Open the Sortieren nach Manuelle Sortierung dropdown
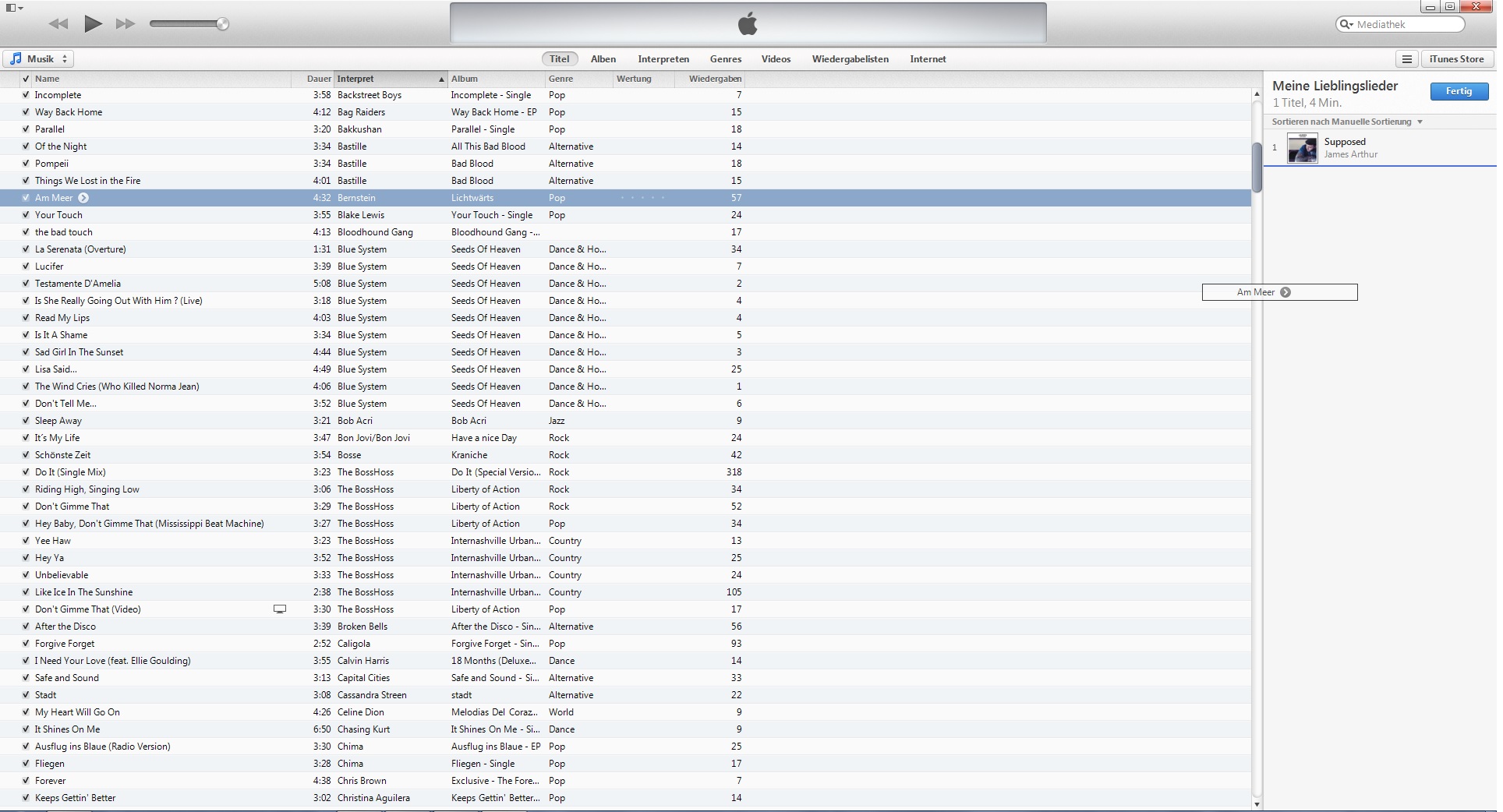 coord(1347,122)
